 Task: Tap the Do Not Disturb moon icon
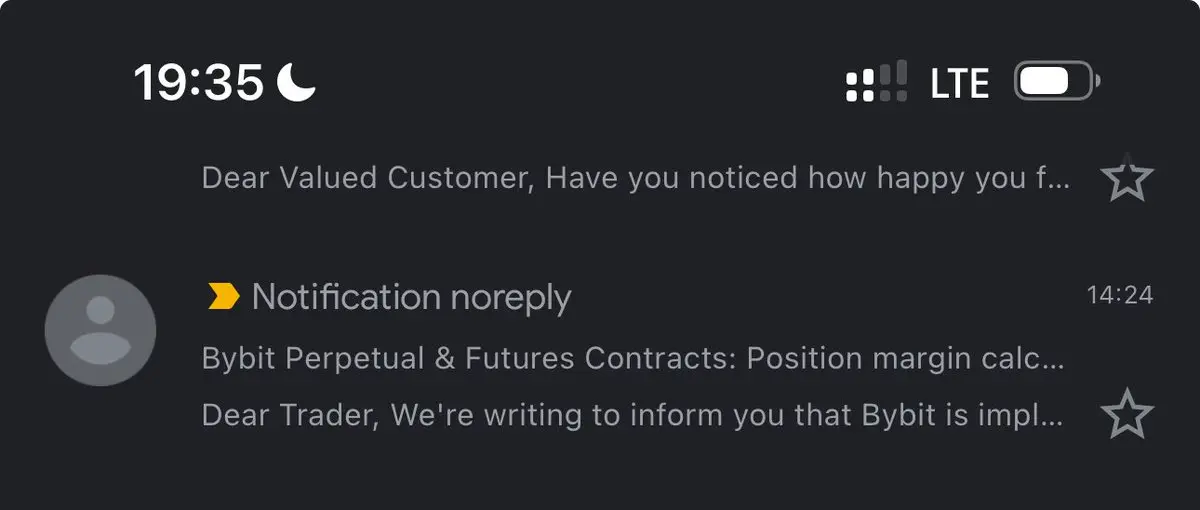click(x=295, y=82)
